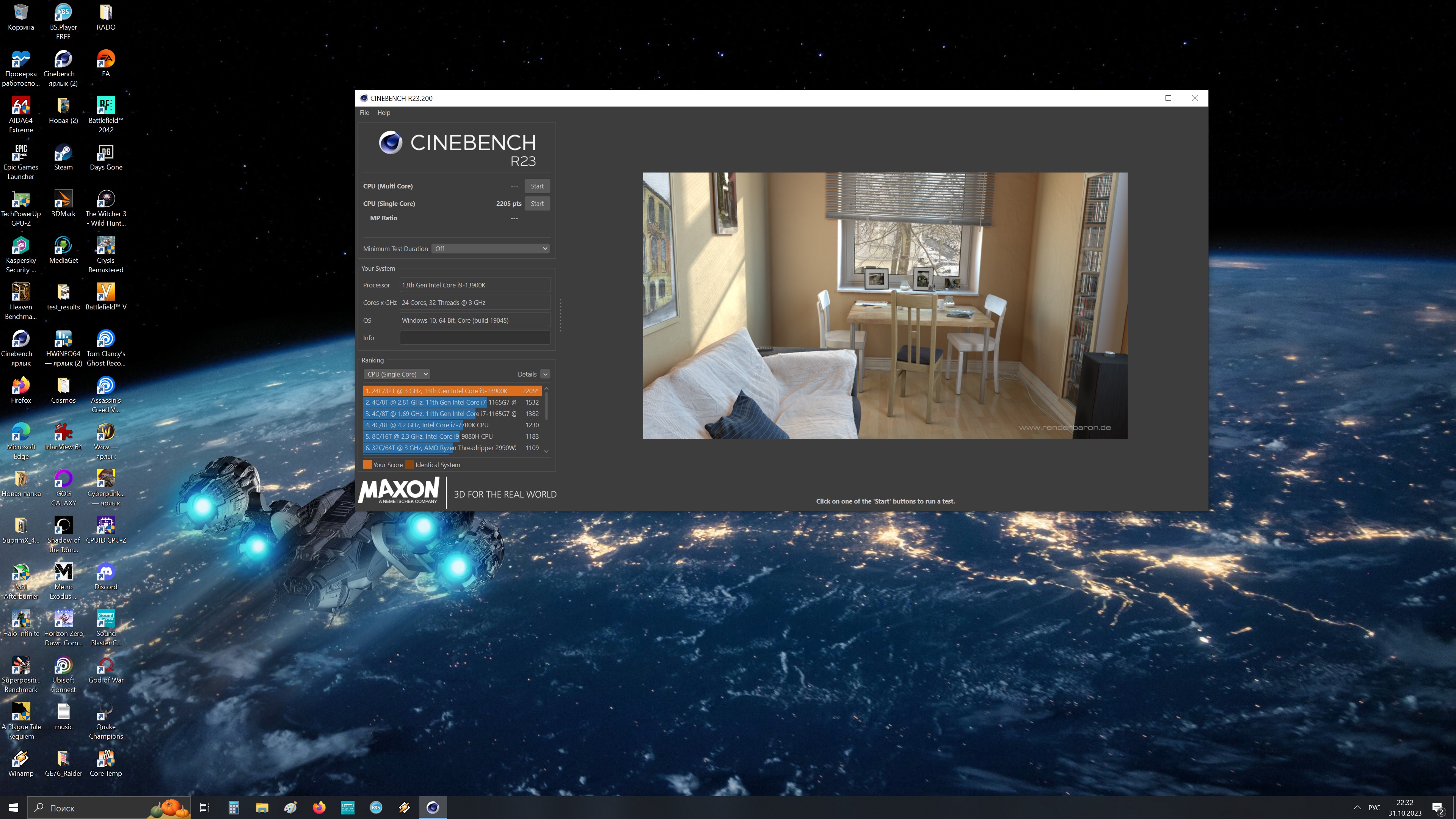Select the i7-7700K ranking entry
This screenshot has width=1456, height=819.
[441, 425]
